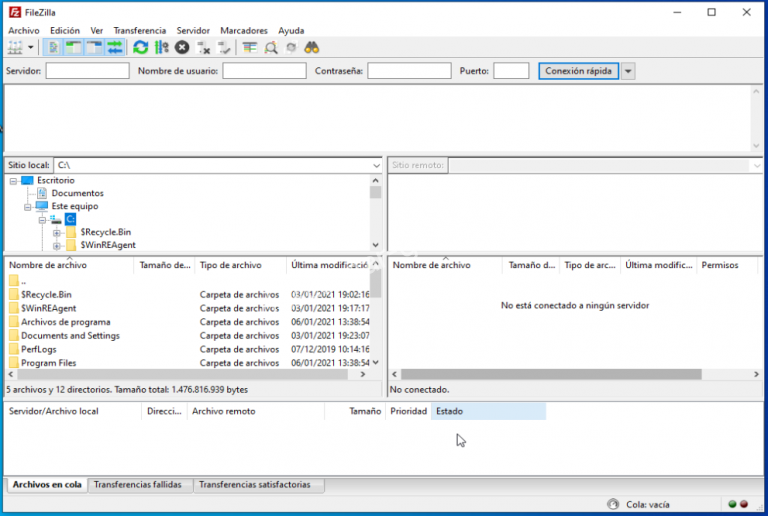Click the Conexión rápida button

578,71
